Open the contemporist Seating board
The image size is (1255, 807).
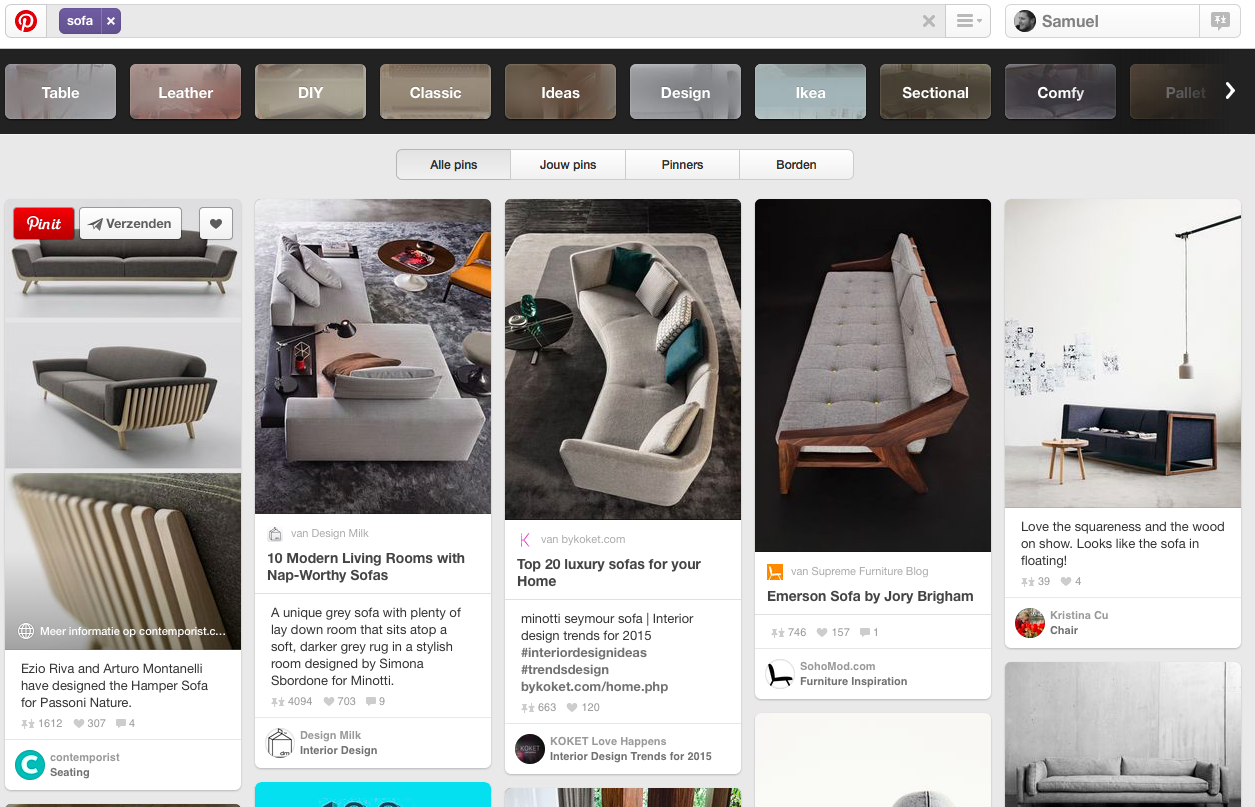[85, 765]
